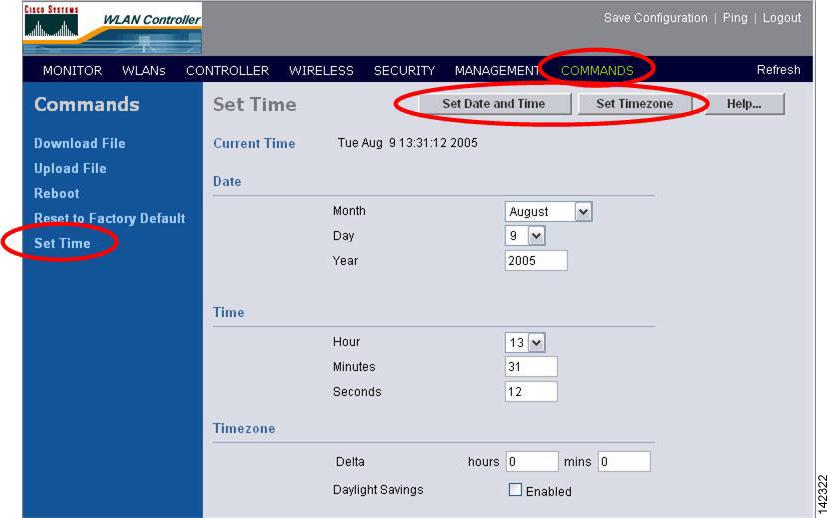Click the Date section heading
This screenshot has width=830, height=518.
click(227, 181)
